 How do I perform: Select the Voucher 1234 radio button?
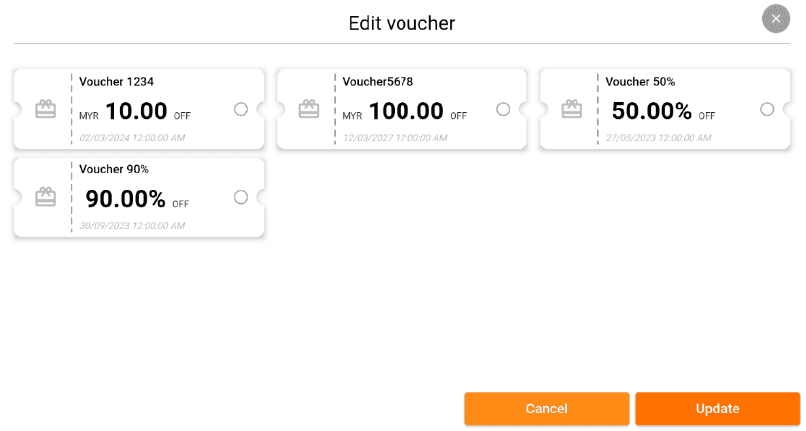pyautogui.click(x=241, y=109)
